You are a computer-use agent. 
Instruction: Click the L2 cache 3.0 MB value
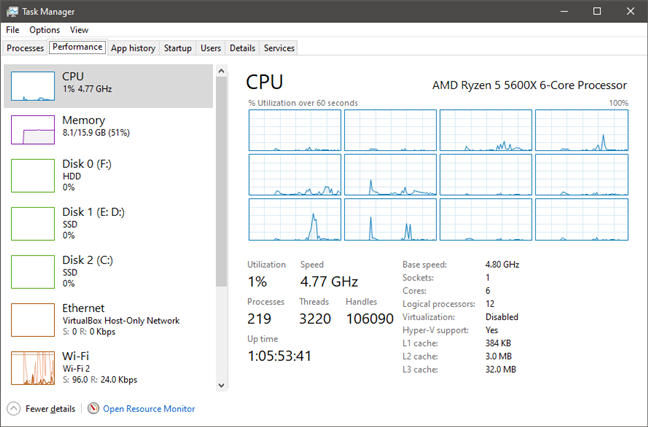[x=498, y=356]
